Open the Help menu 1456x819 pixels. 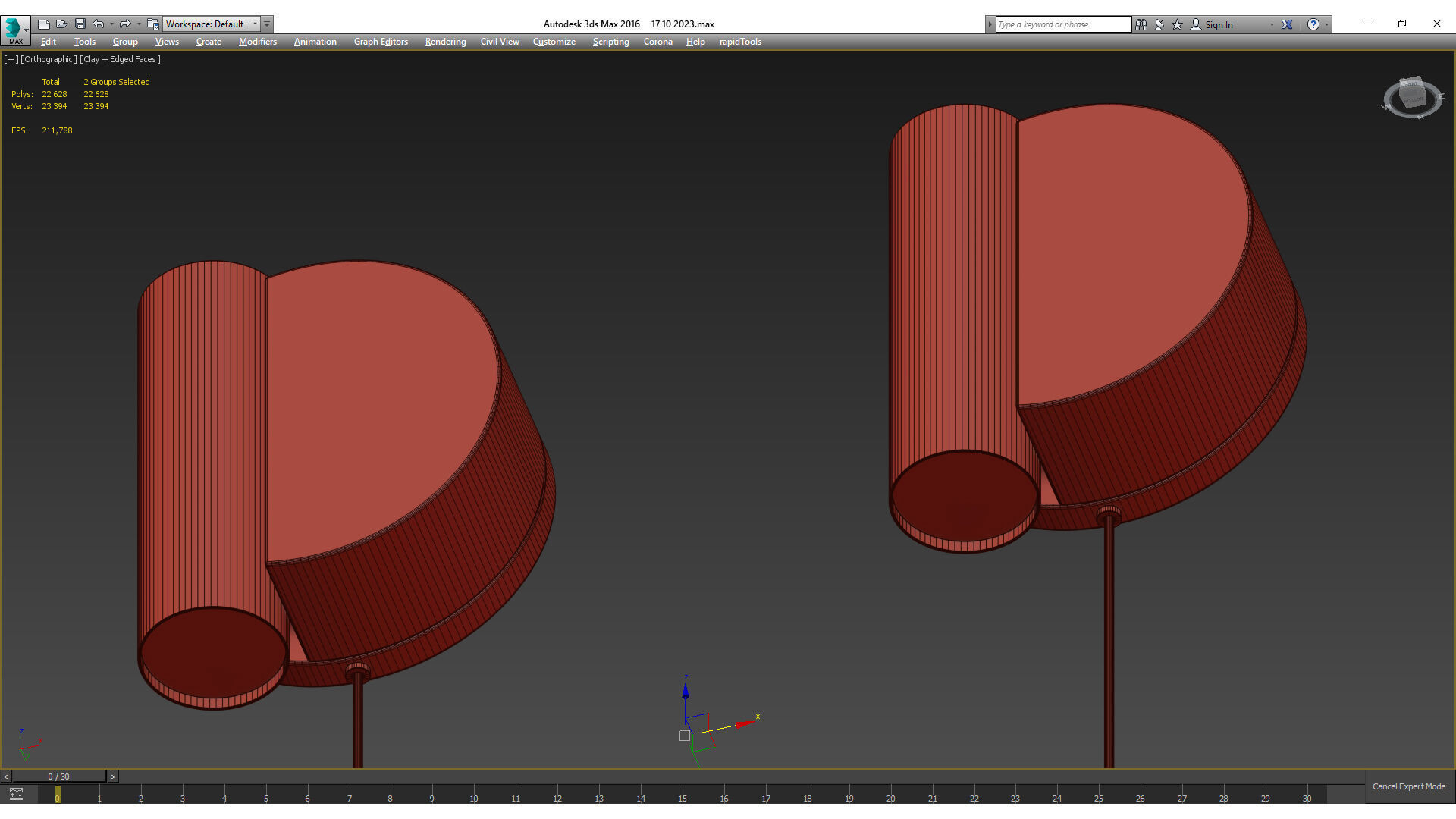point(695,42)
